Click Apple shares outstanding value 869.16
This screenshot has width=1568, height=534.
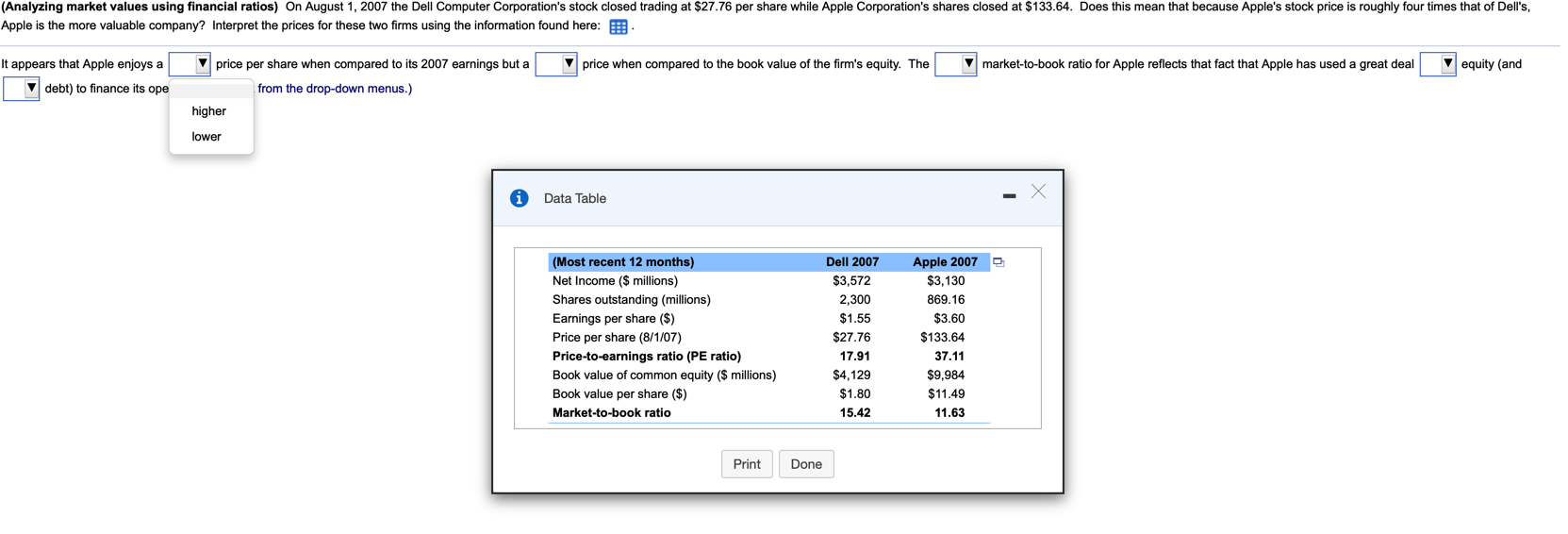[x=946, y=300]
